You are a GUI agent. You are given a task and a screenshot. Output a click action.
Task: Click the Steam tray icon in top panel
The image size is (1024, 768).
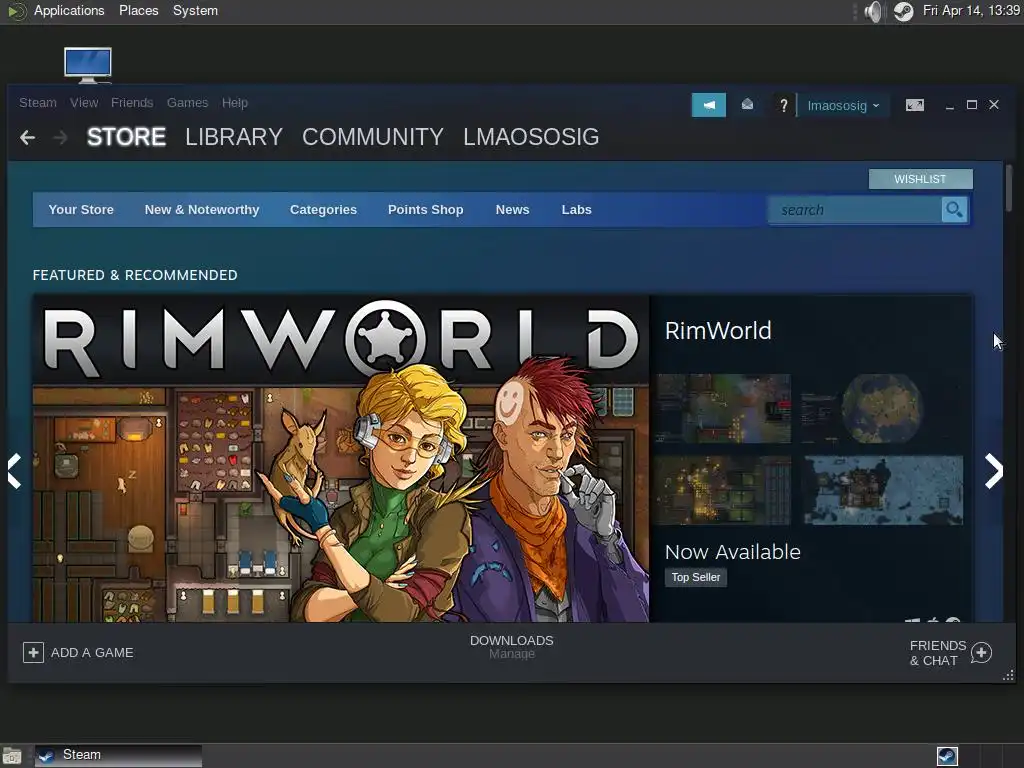[x=904, y=11]
